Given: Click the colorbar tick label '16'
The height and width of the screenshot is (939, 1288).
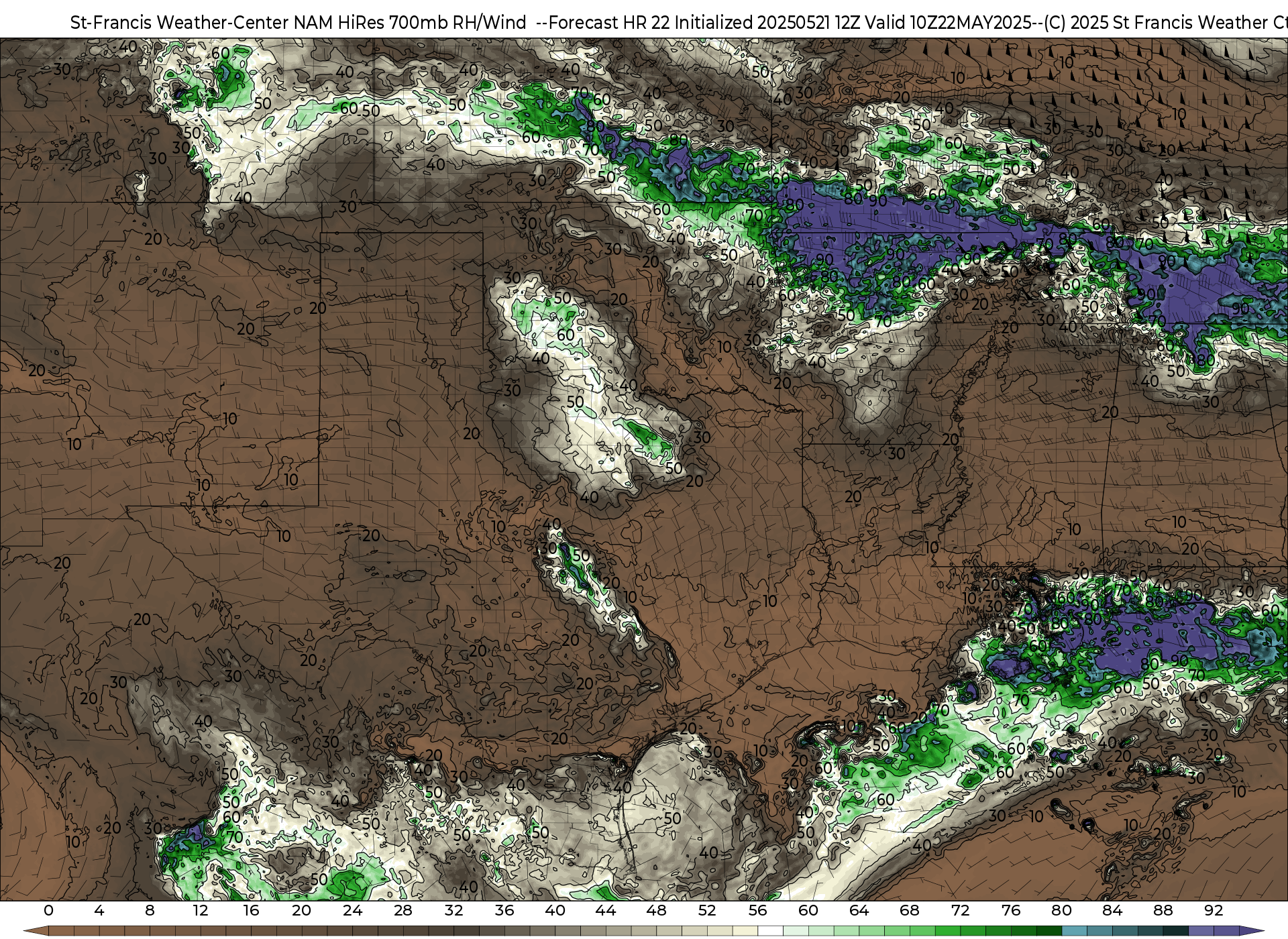Looking at the screenshot, I should (251, 910).
